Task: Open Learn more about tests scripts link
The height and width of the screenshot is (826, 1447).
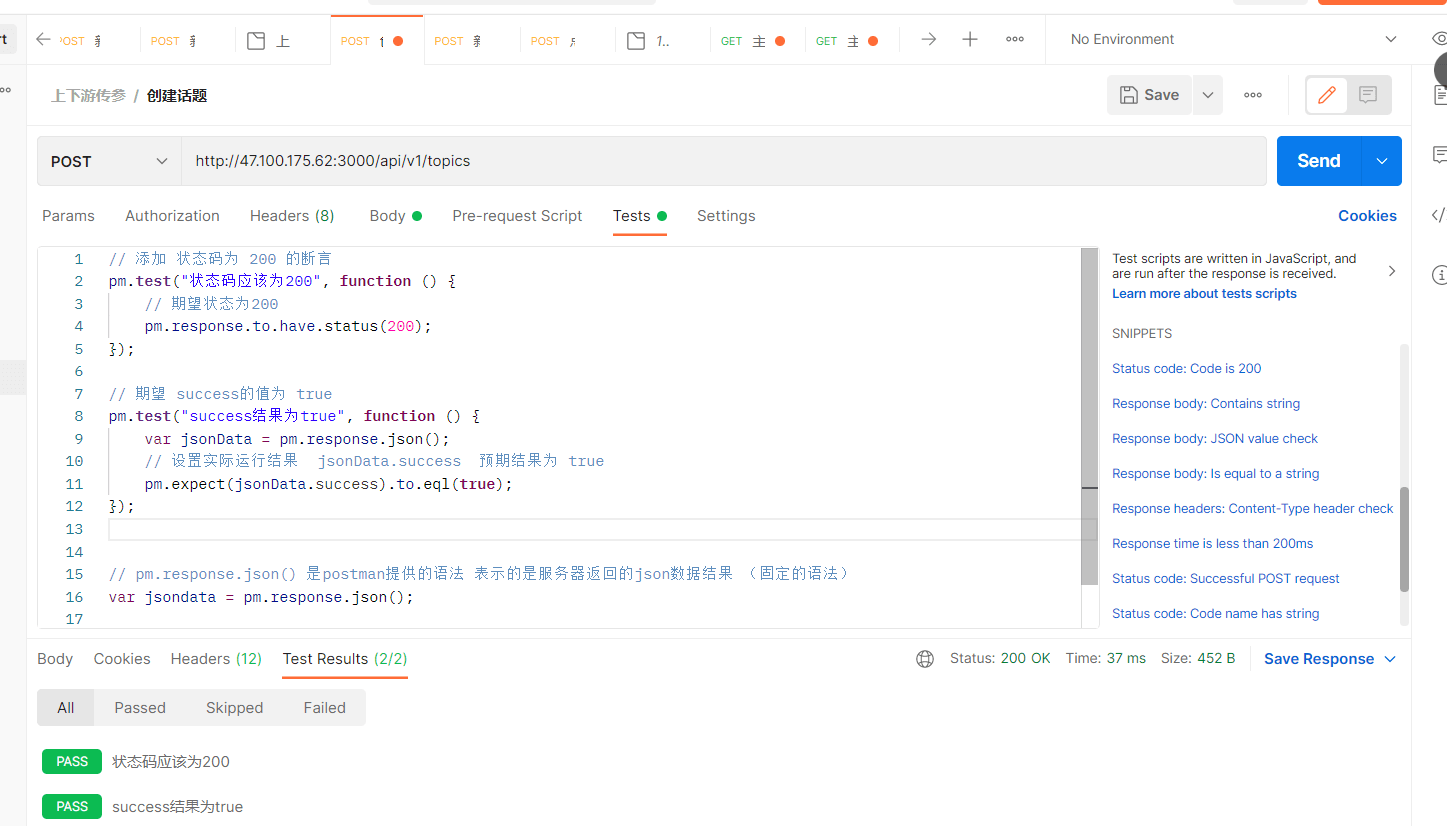Action: (x=1204, y=294)
